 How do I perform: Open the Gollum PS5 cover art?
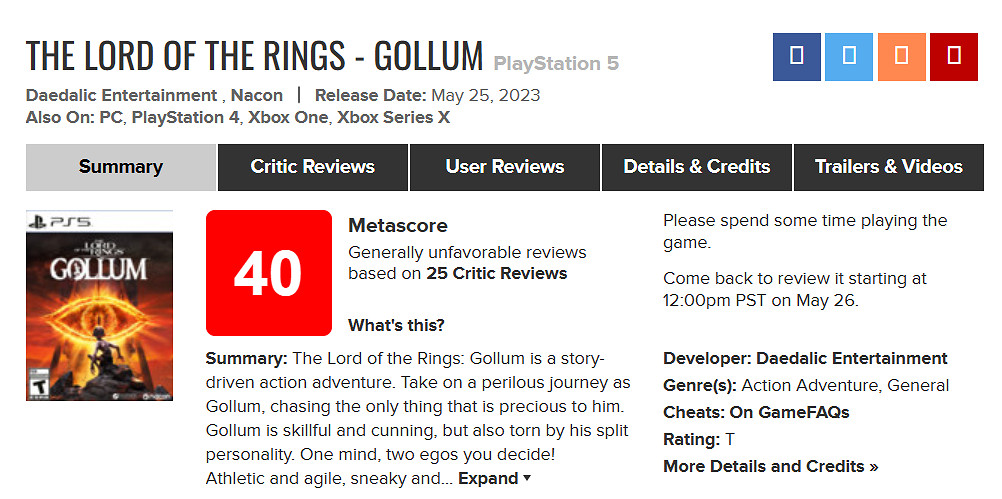pyautogui.click(x=99, y=305)
